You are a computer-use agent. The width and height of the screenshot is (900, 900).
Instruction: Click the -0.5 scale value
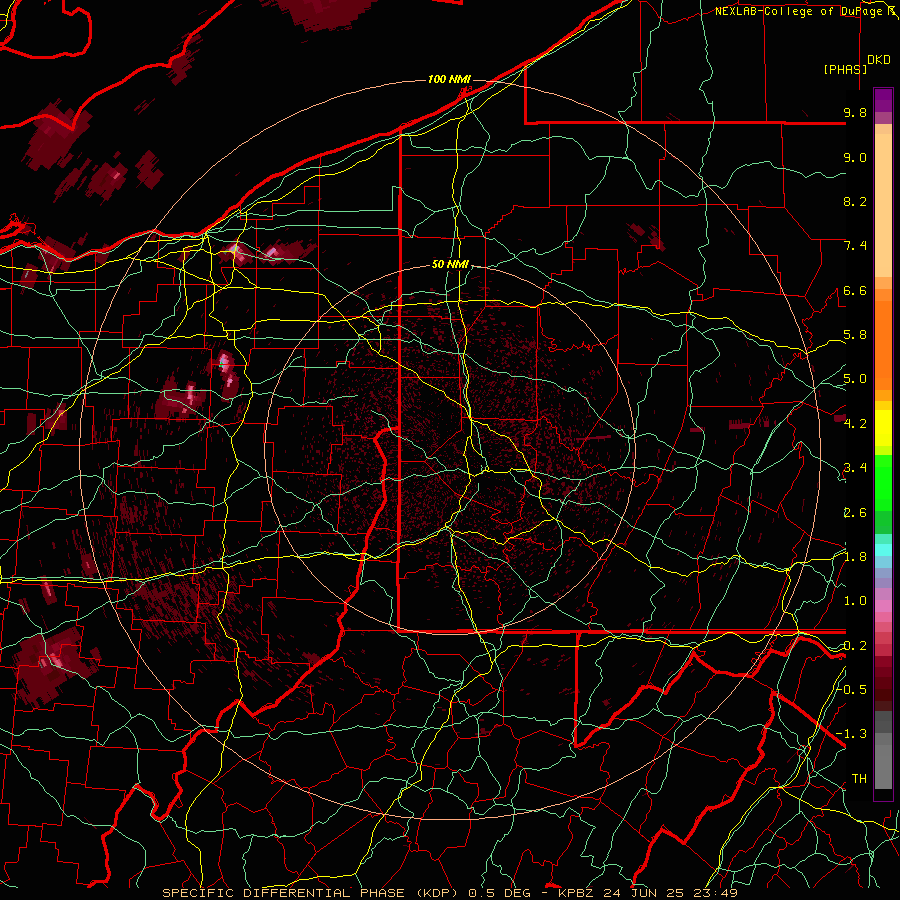tap(852, 689)
